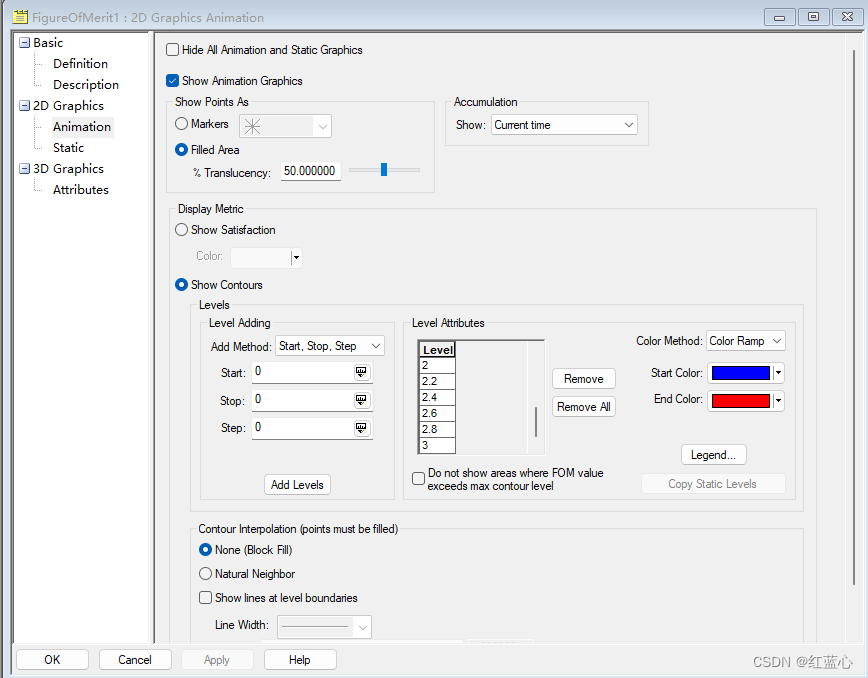Click the Add Levels button

pos(297,485)
